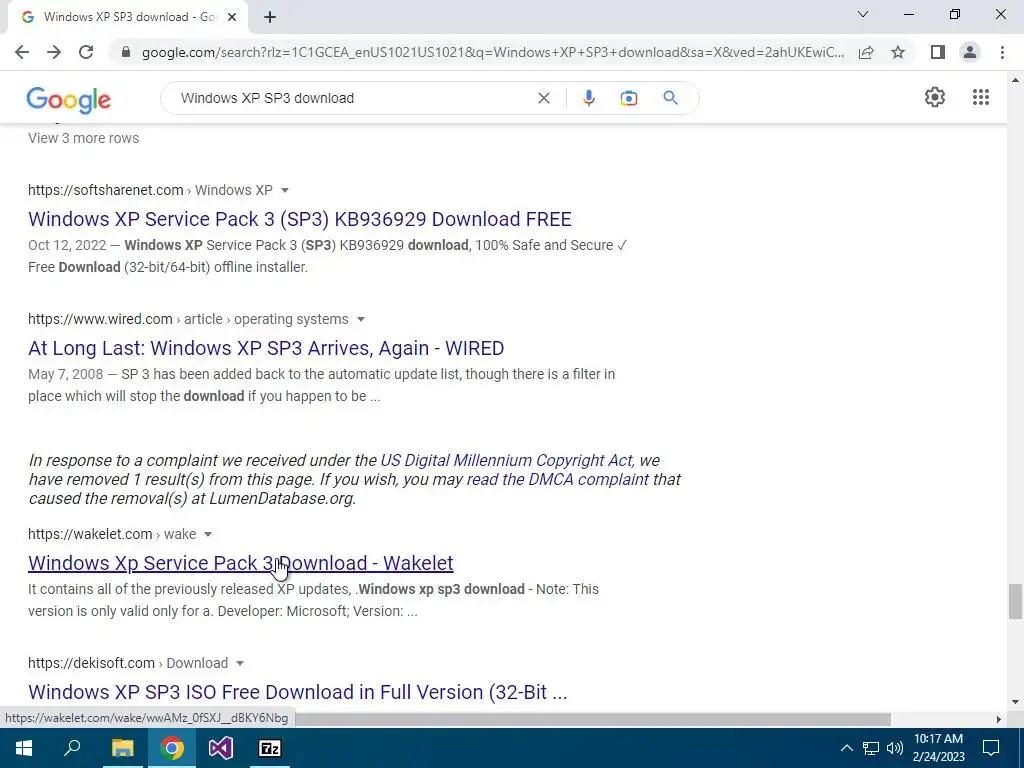Click the Chrome address bar URL
1024x768 pixels.
492,52
